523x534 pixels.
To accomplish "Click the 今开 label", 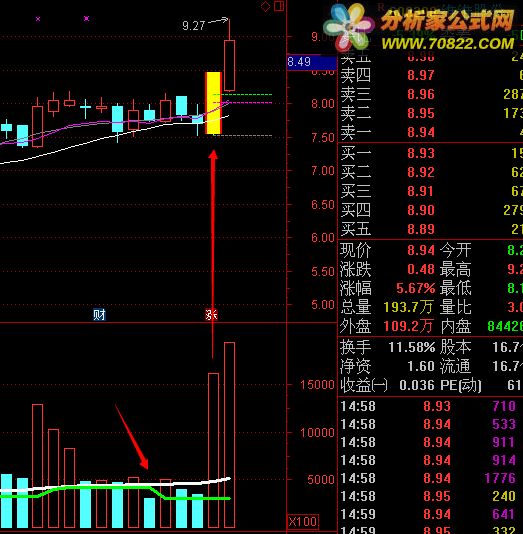I will [456, 250].
